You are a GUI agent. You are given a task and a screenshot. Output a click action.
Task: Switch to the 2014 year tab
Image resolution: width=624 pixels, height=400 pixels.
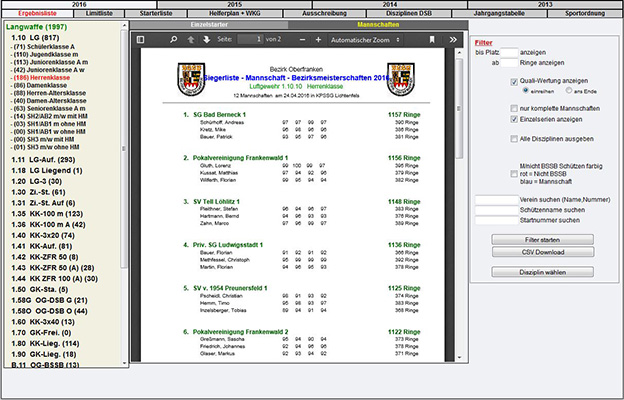(x=390, y=4)
